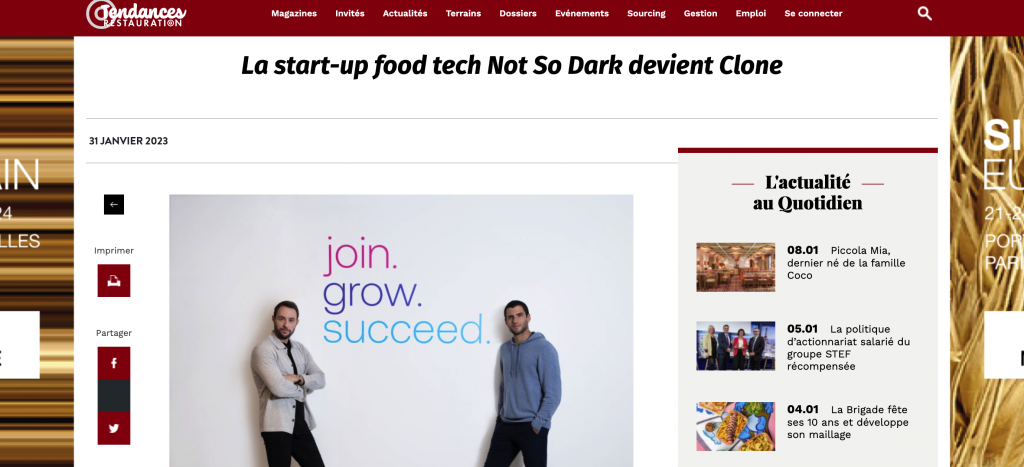The image size is (1024, 467).
Task: Select Gestion in the top navigation
Action: pyautogui.click(x=700, y=13)
